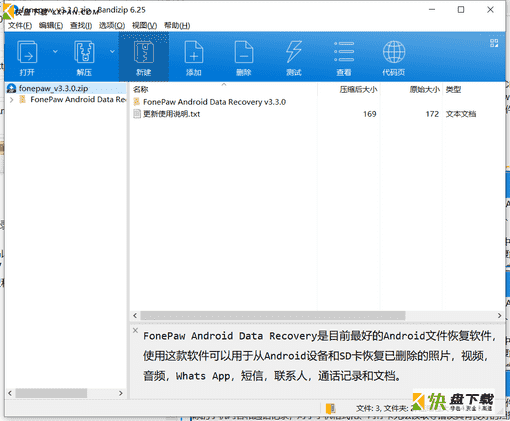Minimize the Bandizip window
This screenshot has width=510, height=421.
tap(432, 10)
